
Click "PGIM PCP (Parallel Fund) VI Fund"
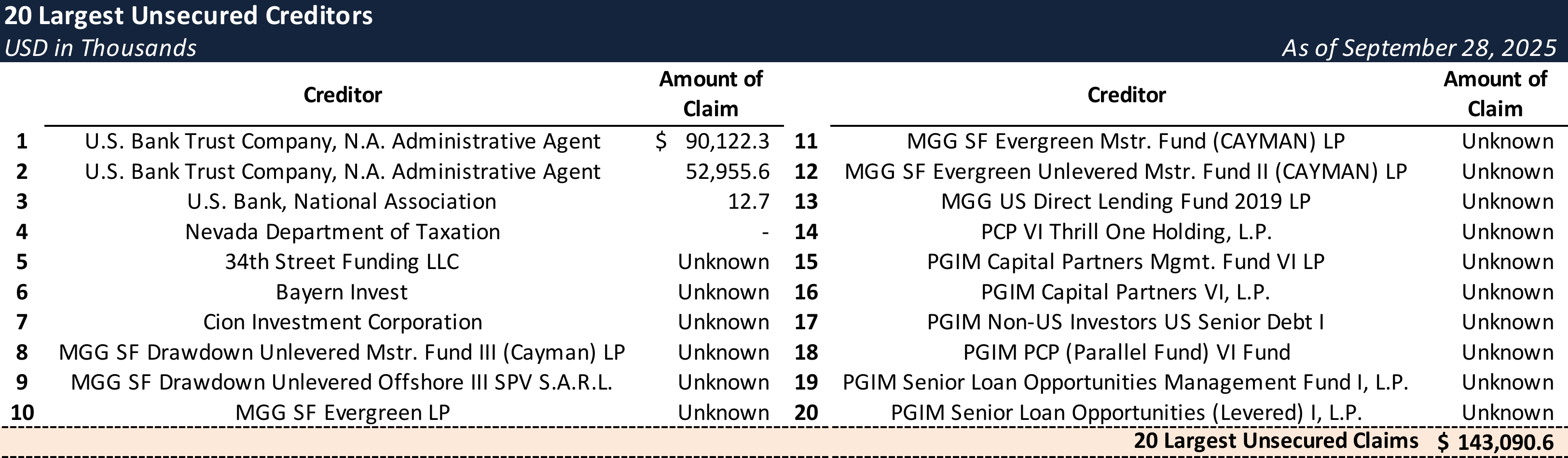click(1126, 352)
